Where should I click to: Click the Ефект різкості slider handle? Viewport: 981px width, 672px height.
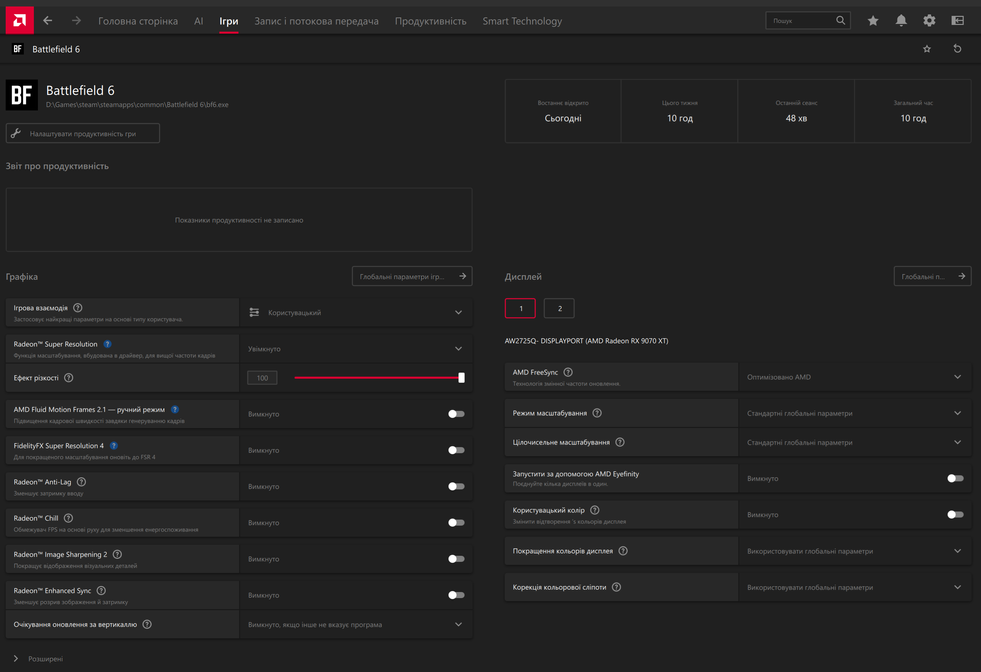pyautogui.click(x=461, y=378)
